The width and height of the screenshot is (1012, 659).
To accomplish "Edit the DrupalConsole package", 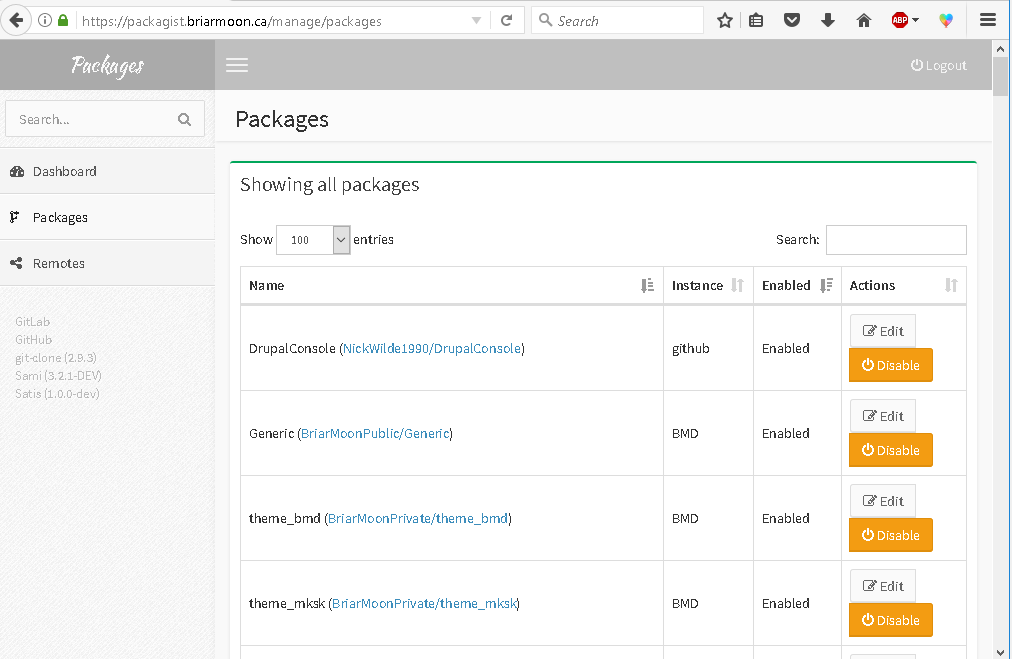I will click(883, 331).
